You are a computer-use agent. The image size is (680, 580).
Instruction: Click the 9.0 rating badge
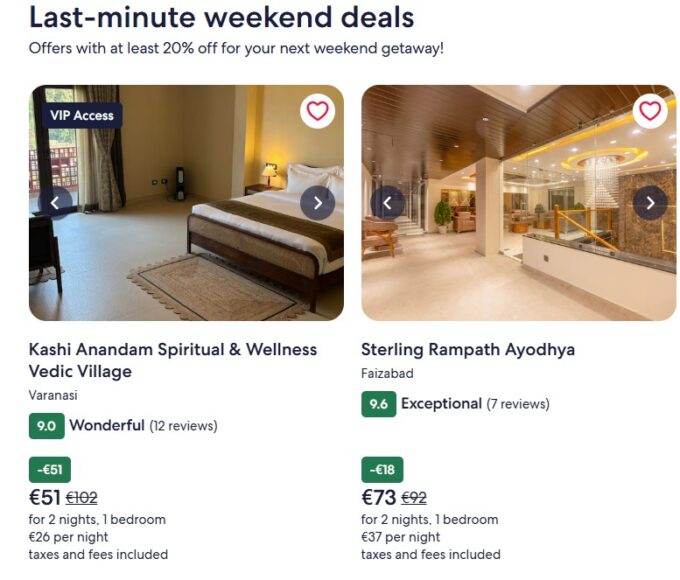(x=46, y=426)
